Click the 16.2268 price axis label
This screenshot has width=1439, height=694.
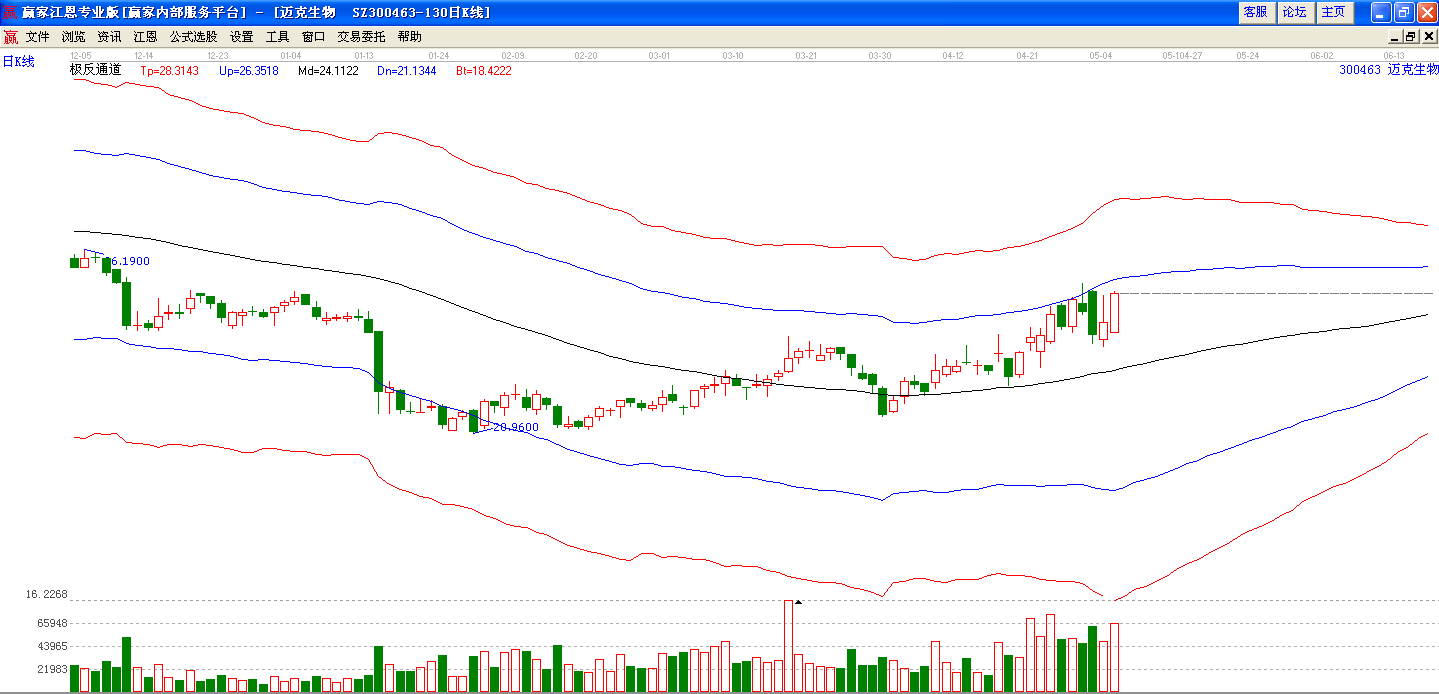pos(47,595)
